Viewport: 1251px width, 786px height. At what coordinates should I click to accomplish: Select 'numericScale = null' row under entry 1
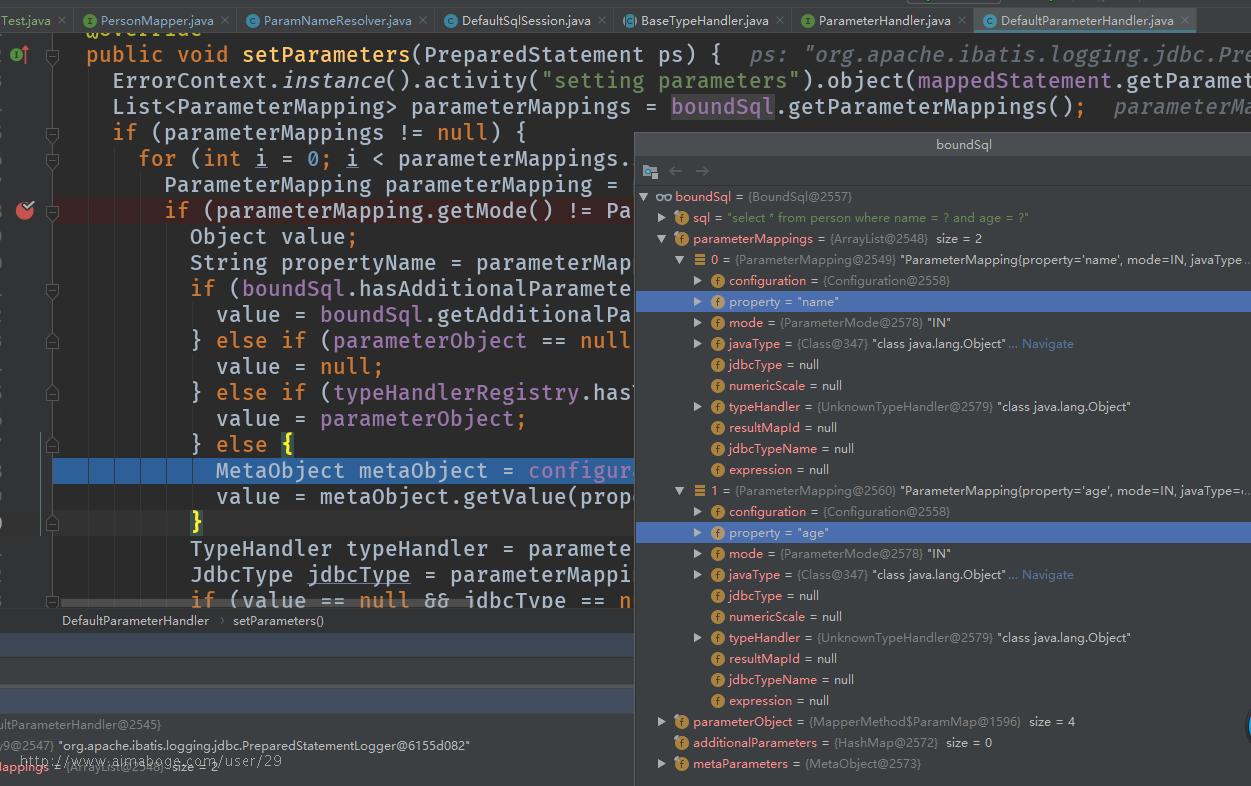click(x=943, y=617)
